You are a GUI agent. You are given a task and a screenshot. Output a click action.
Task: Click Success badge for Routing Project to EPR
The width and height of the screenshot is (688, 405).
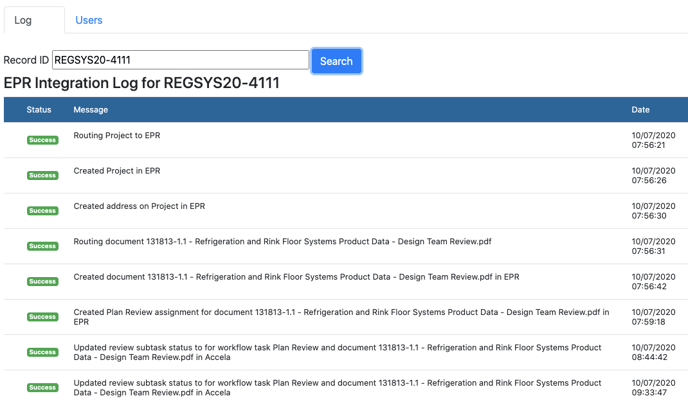click(42, 141)
